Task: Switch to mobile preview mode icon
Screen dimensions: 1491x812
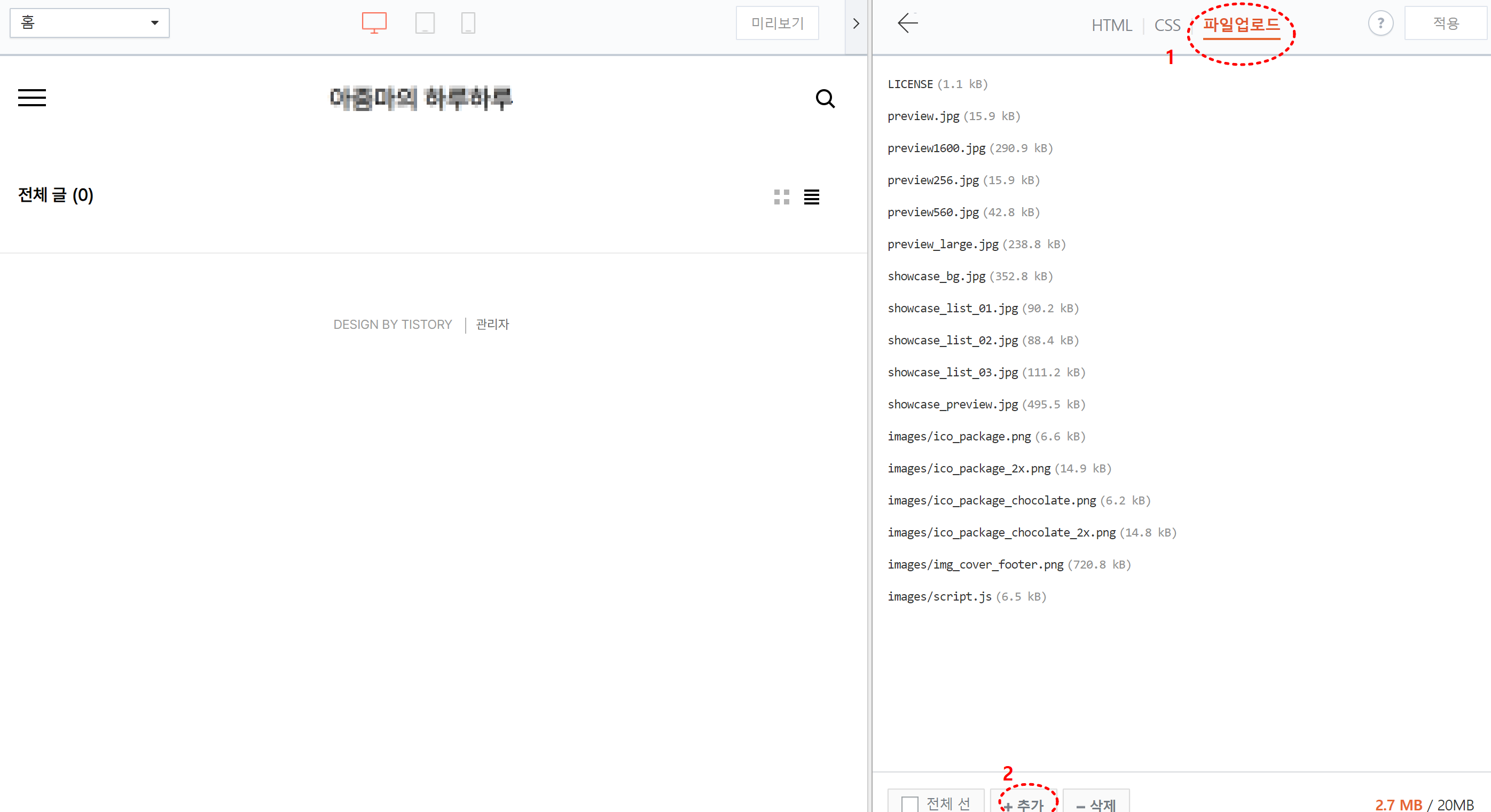Action: [x=468, y=23]
